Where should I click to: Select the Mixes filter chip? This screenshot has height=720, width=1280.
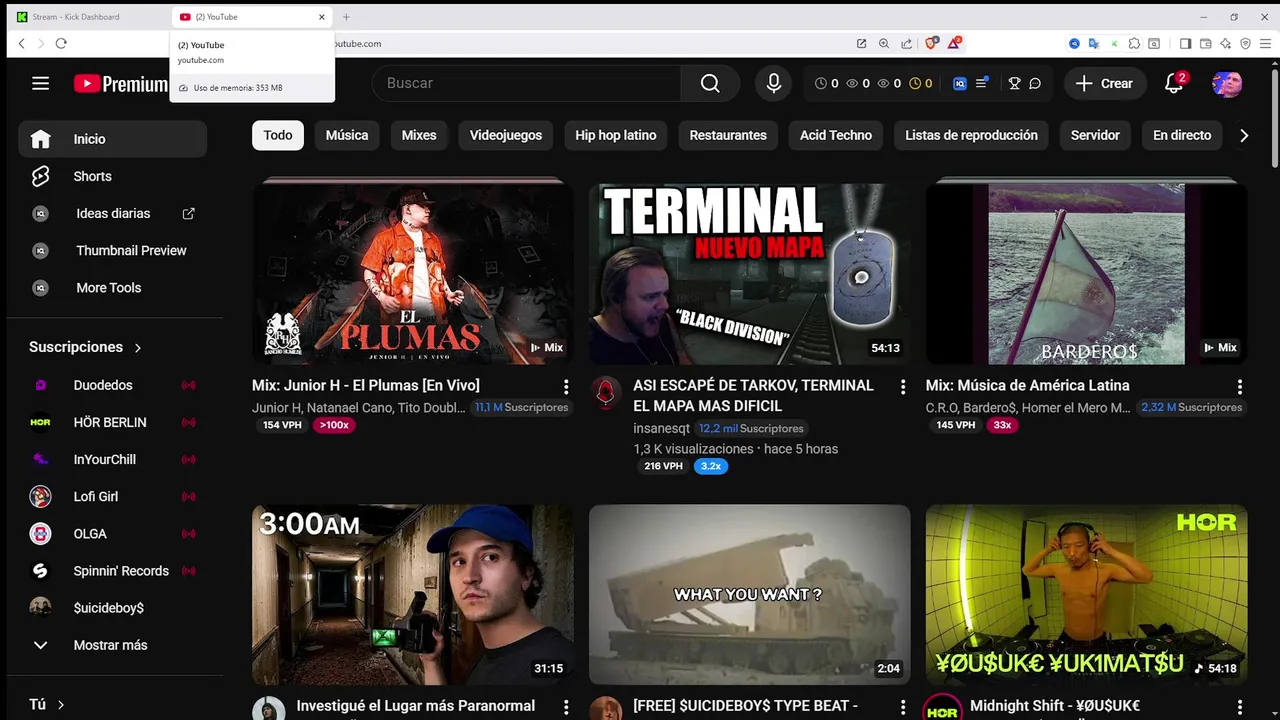pyautogui.click(x=419, y=135)
